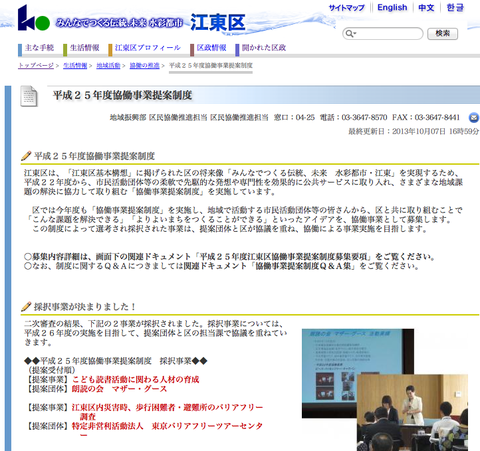Click the breadcrumb text 平成25年度協働事業提案制度

pos(211,65)
